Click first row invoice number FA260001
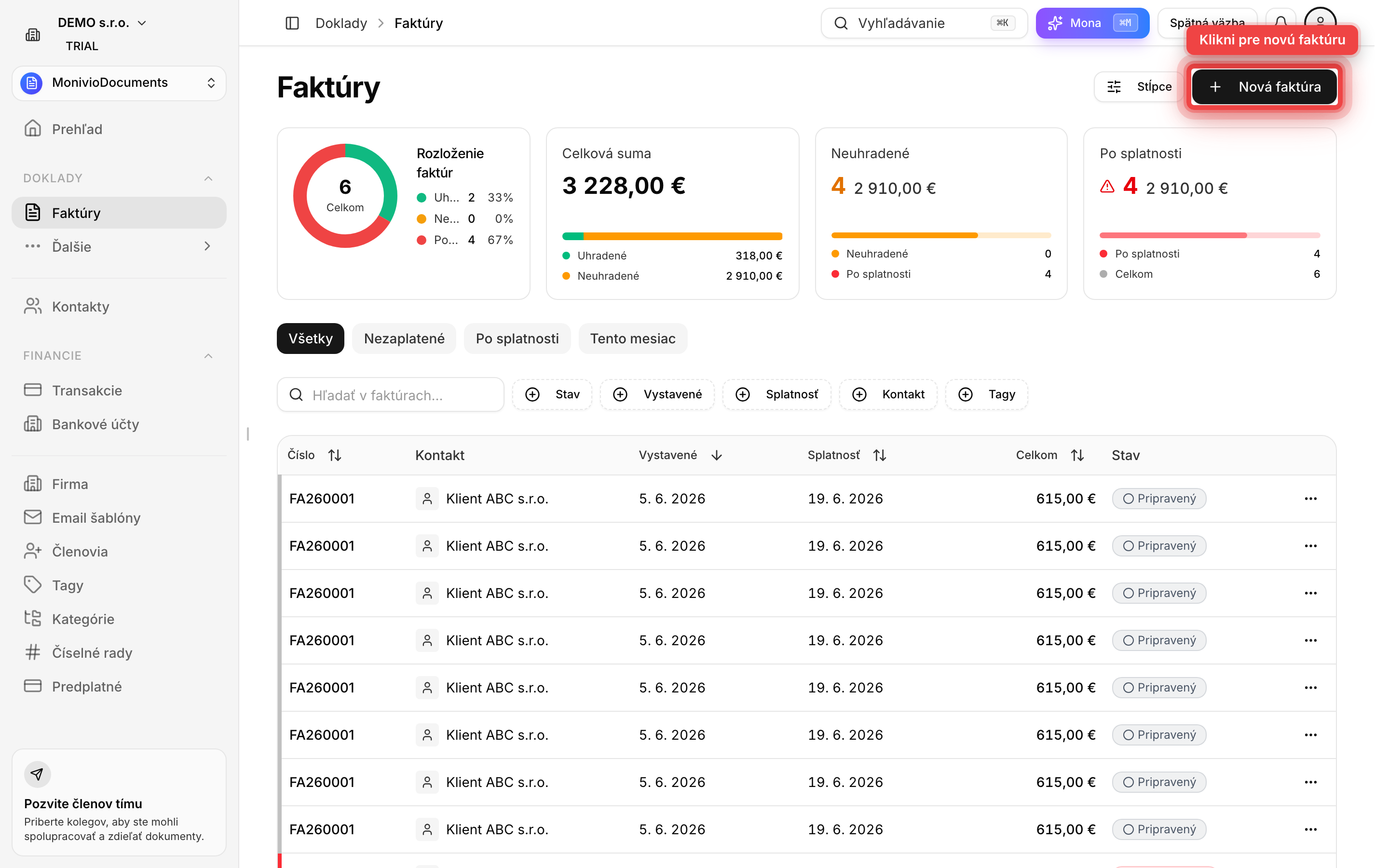The height and width of the screenshot is (868, 1389). [321, 498]
